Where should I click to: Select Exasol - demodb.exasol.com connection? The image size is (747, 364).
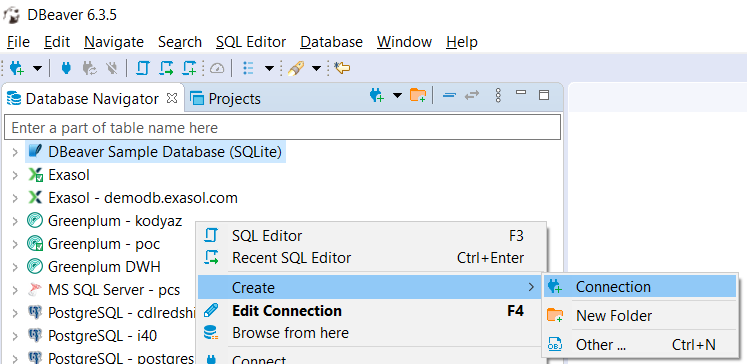tap(142, 198)
